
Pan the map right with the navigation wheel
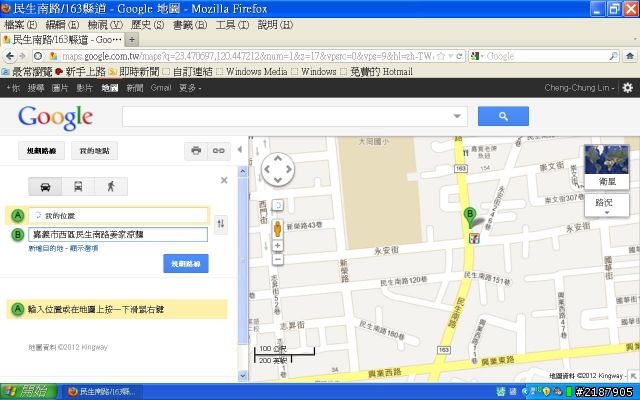[x=289, y=169]
